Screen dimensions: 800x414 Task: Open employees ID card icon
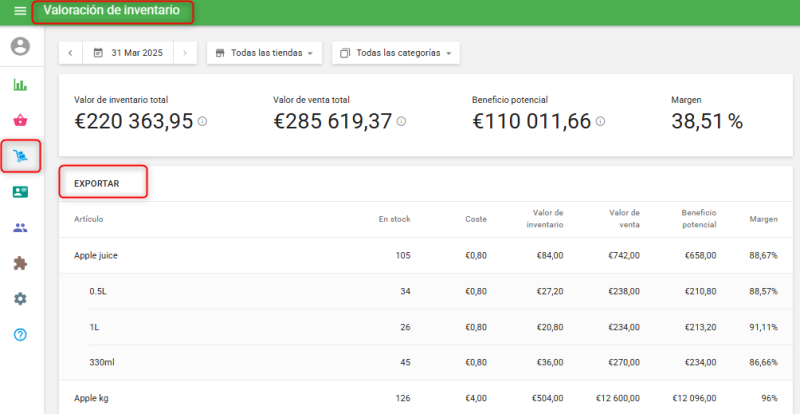pyautogui.click(x=20, y=192)
